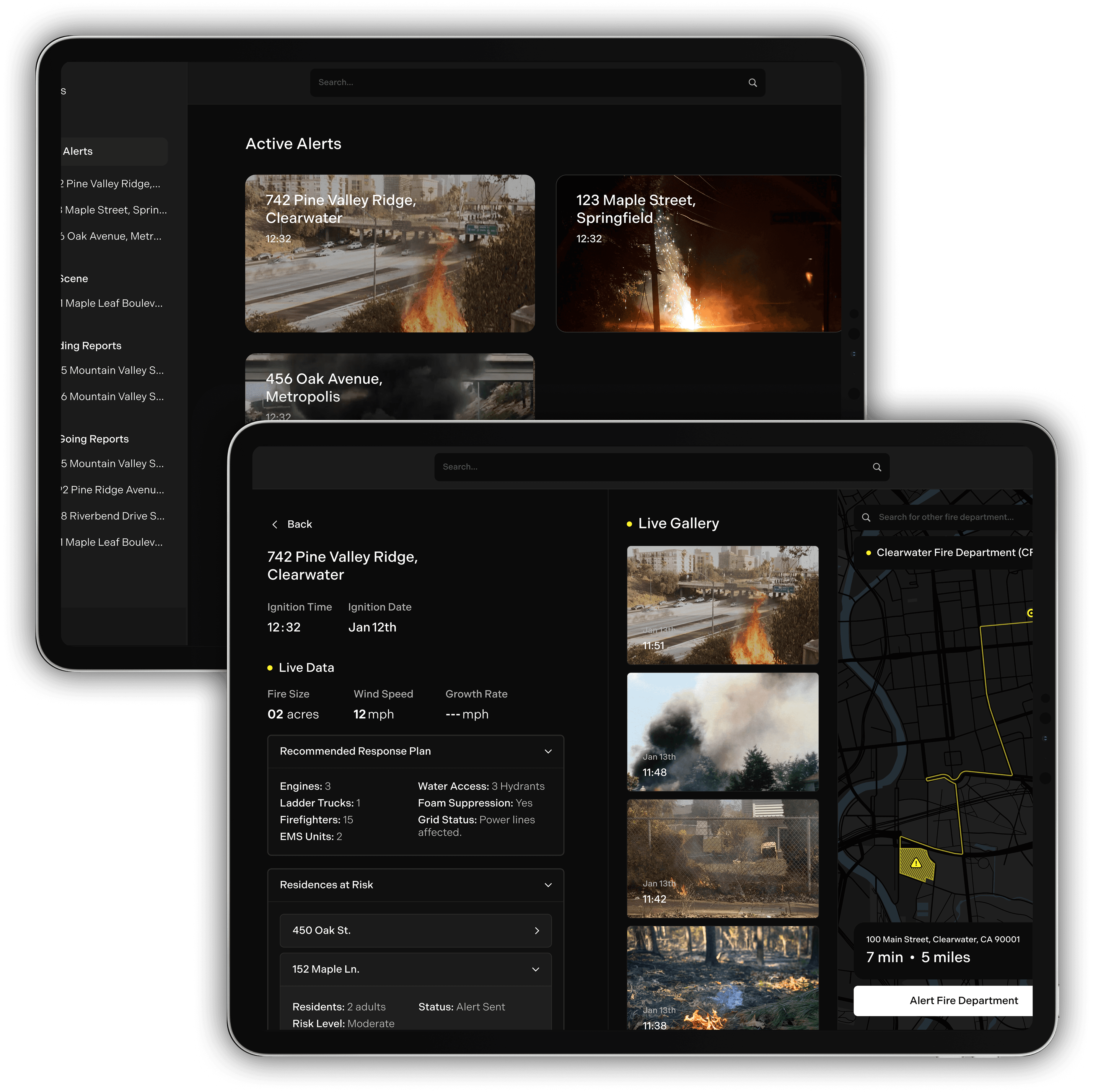Click the map search magnifier icon

click(x=866, y=517)
